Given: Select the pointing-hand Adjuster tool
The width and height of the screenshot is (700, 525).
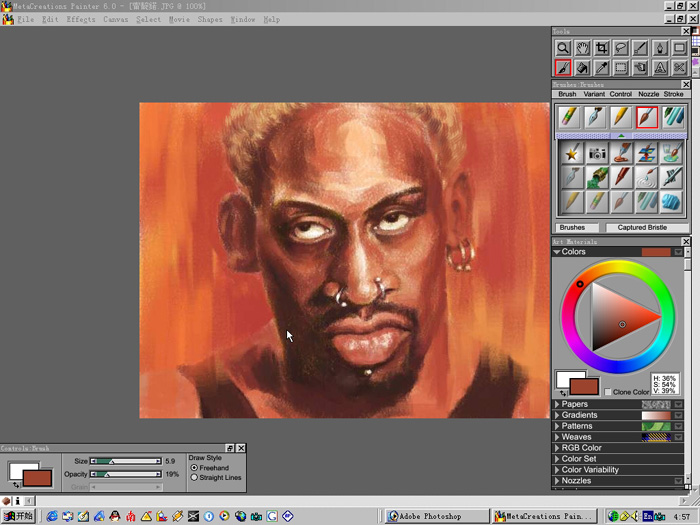Looking at the screenshot, I should [x=640, y=68].
